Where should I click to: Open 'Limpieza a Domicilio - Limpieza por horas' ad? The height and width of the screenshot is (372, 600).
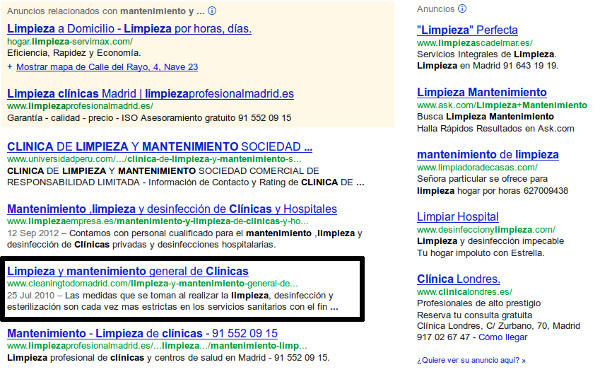click(x=129, y=29)
